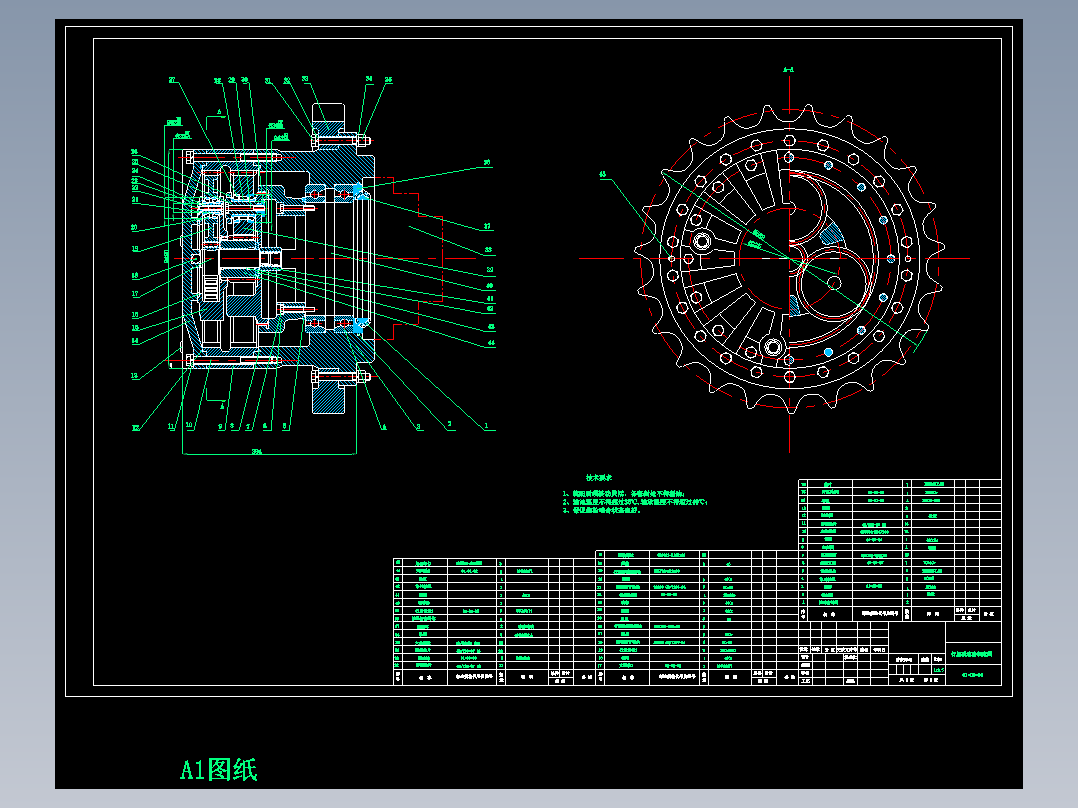
Task: Select the '技术要求' heading text
Action: pyautogui.click(x=599, y=477)
